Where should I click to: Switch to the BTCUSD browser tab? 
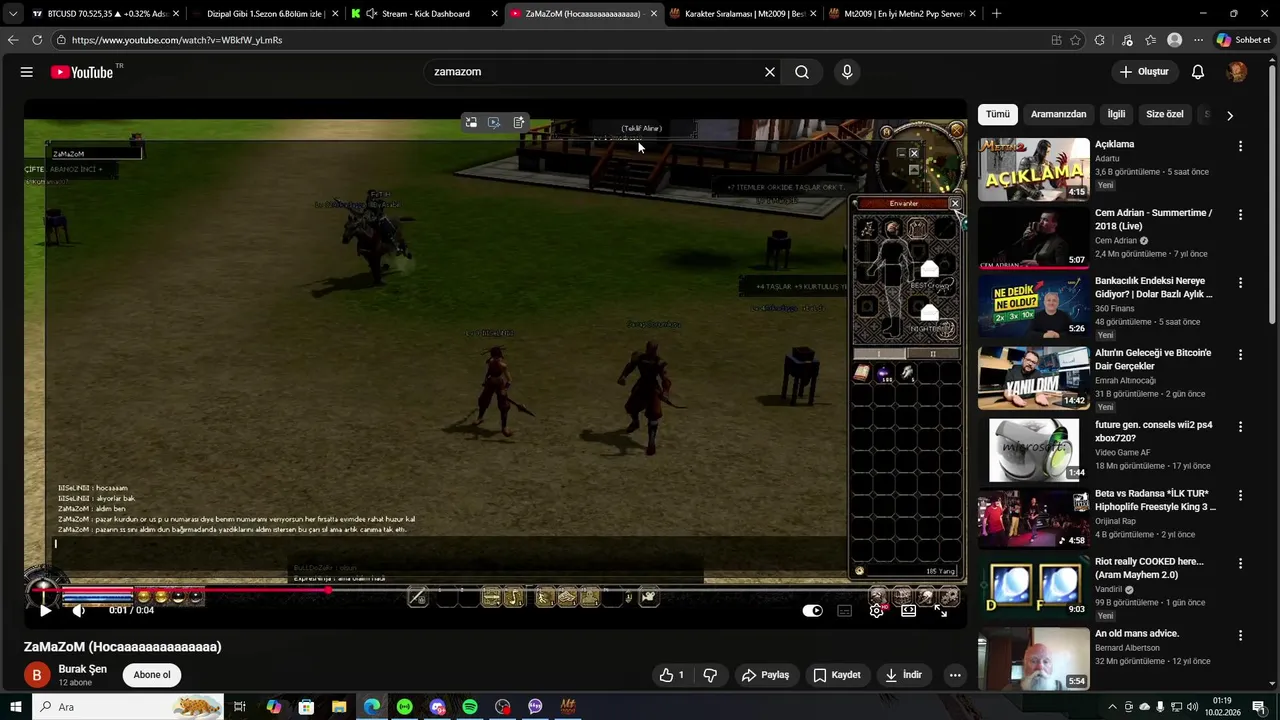click(x=105, y=14)
